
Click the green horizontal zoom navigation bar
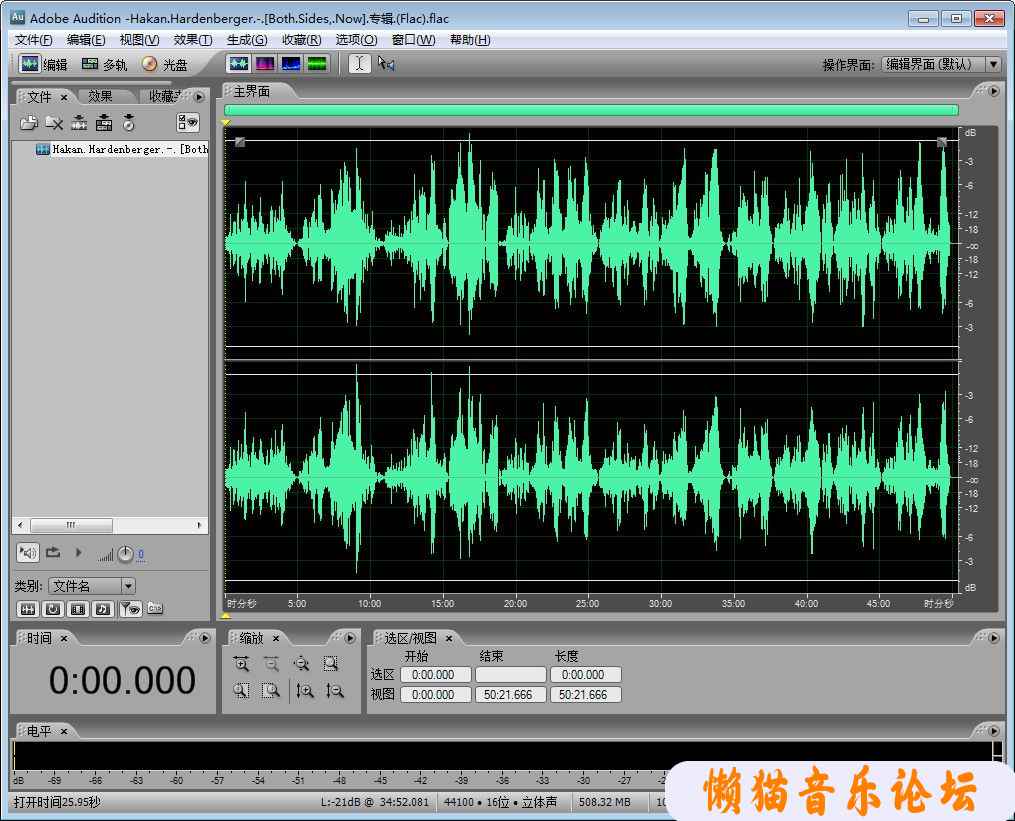pyautogui.click(x=591, y=110)
